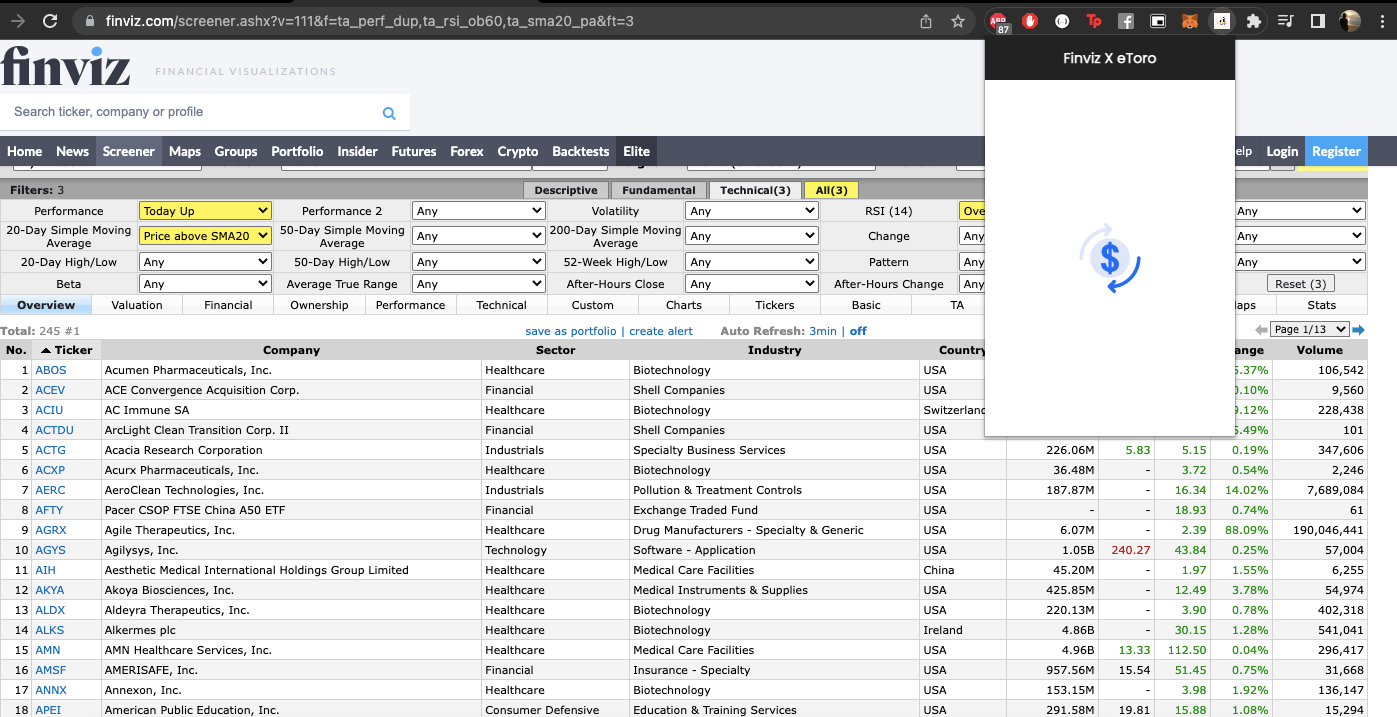Open the Chrome profile avatar
Image resolution: width=1397 pixels, height=717 pixels.
1350,20
